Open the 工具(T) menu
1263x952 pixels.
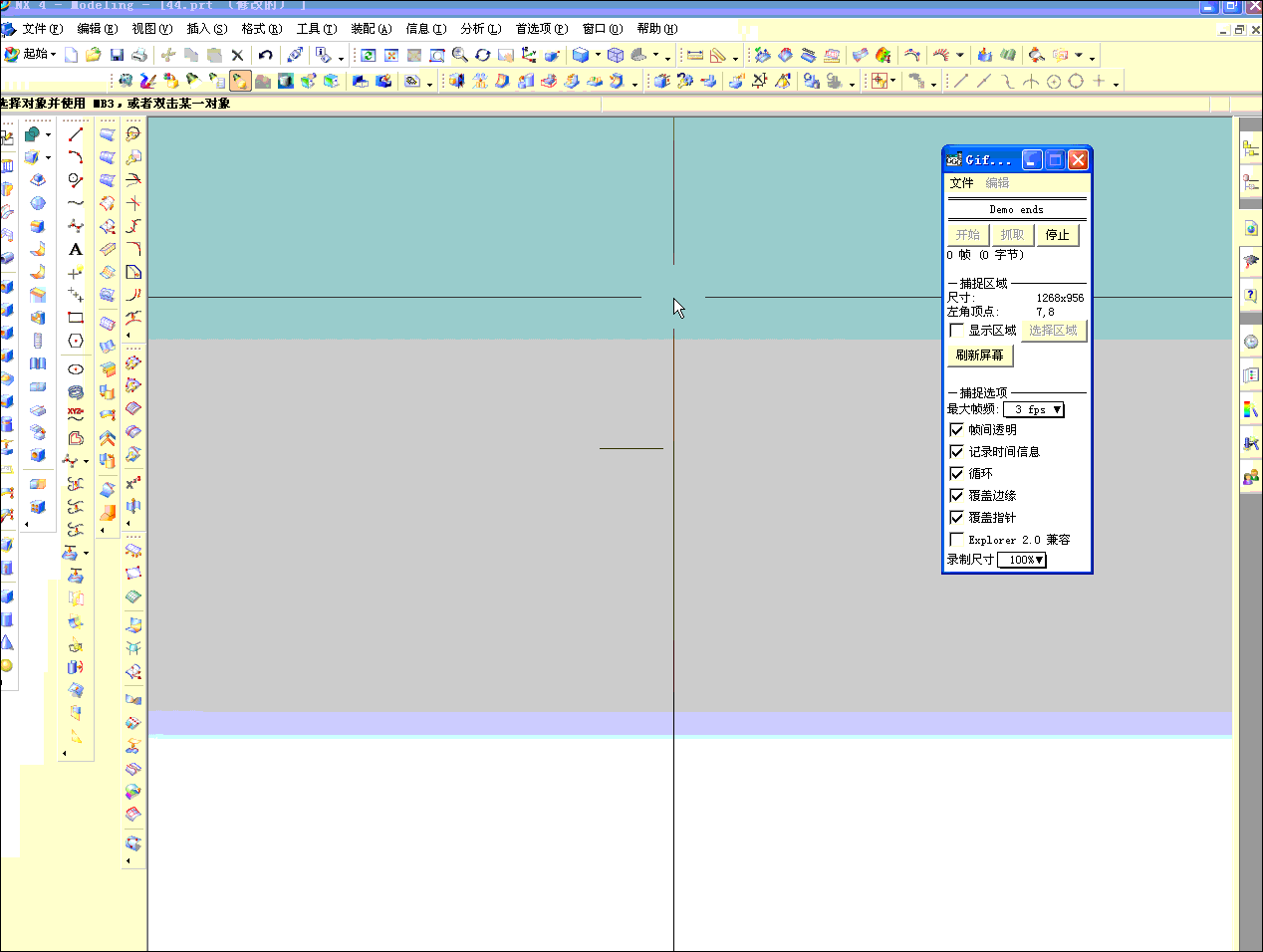coord(316,29)
